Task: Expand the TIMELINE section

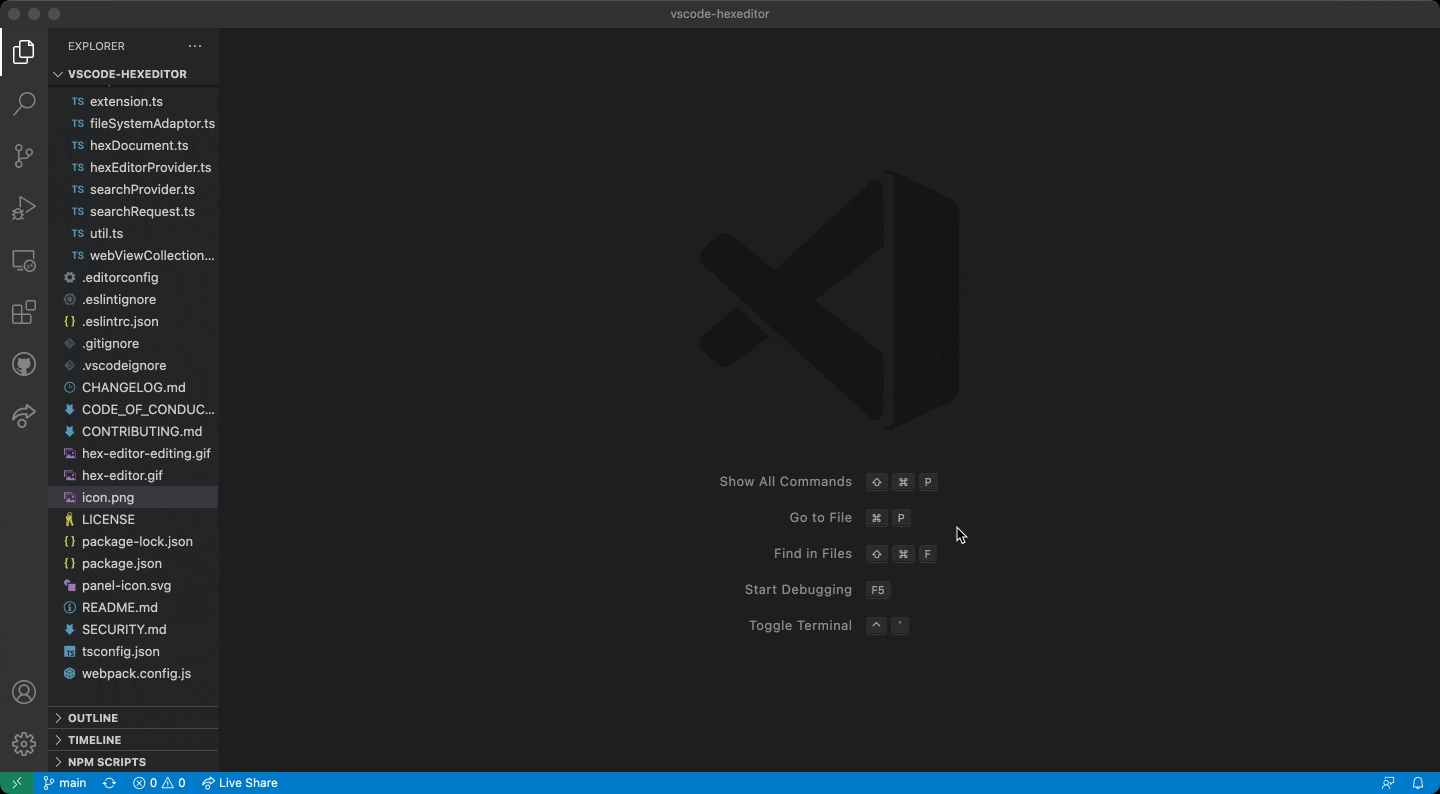Action: tap(94, 740)
